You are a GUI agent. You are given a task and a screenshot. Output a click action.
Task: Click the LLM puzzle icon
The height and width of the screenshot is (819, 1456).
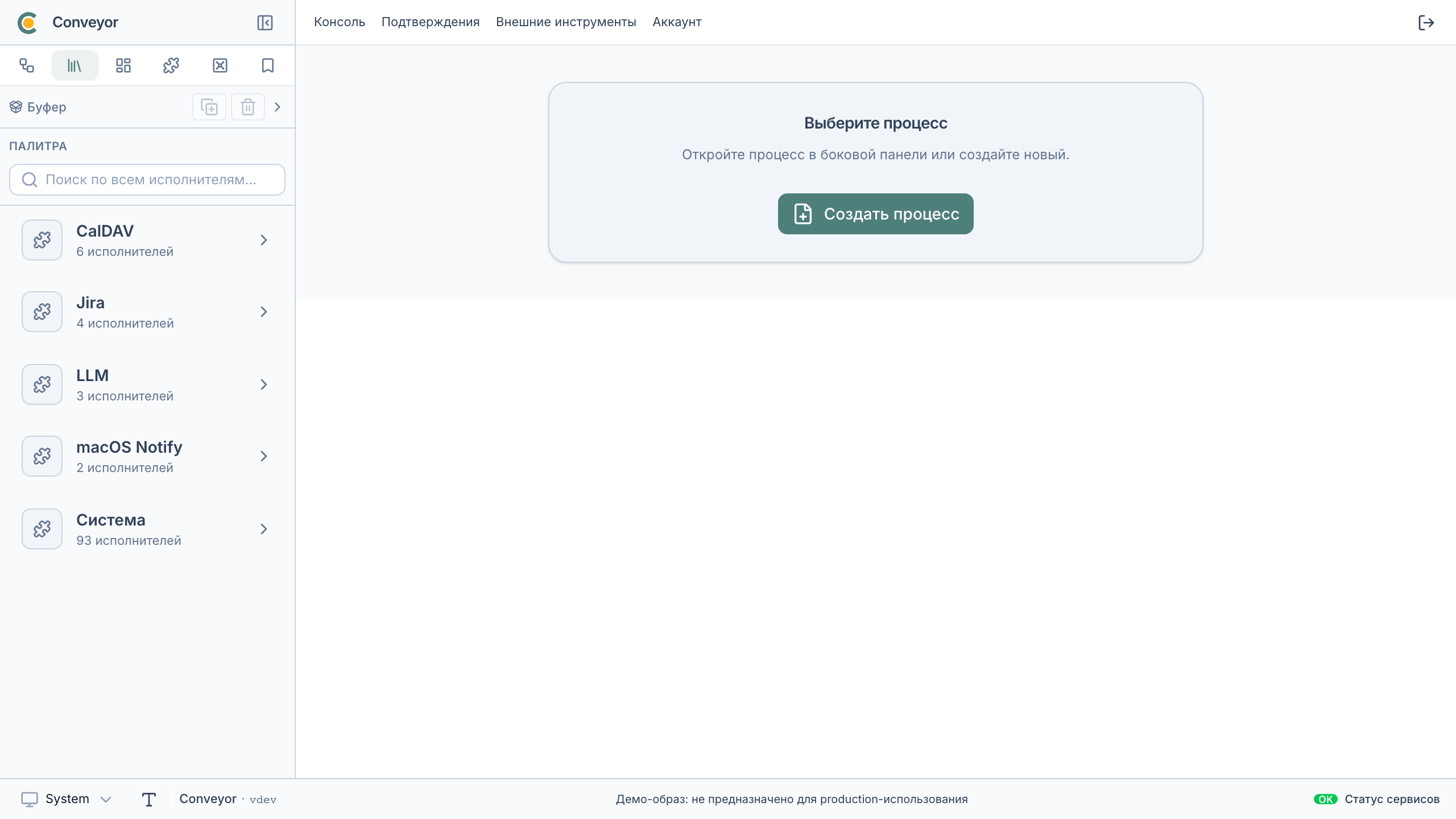point(42,384)
